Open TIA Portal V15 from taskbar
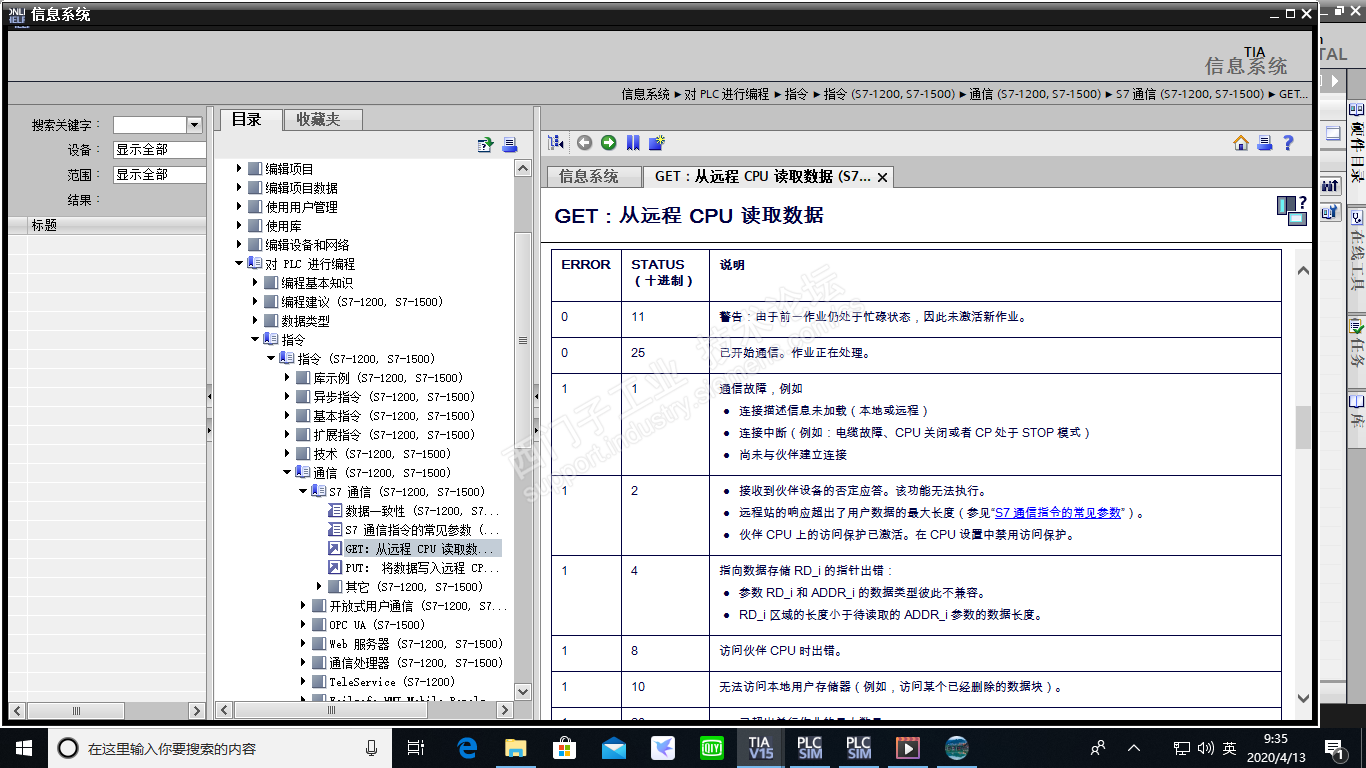 point(761,748)
